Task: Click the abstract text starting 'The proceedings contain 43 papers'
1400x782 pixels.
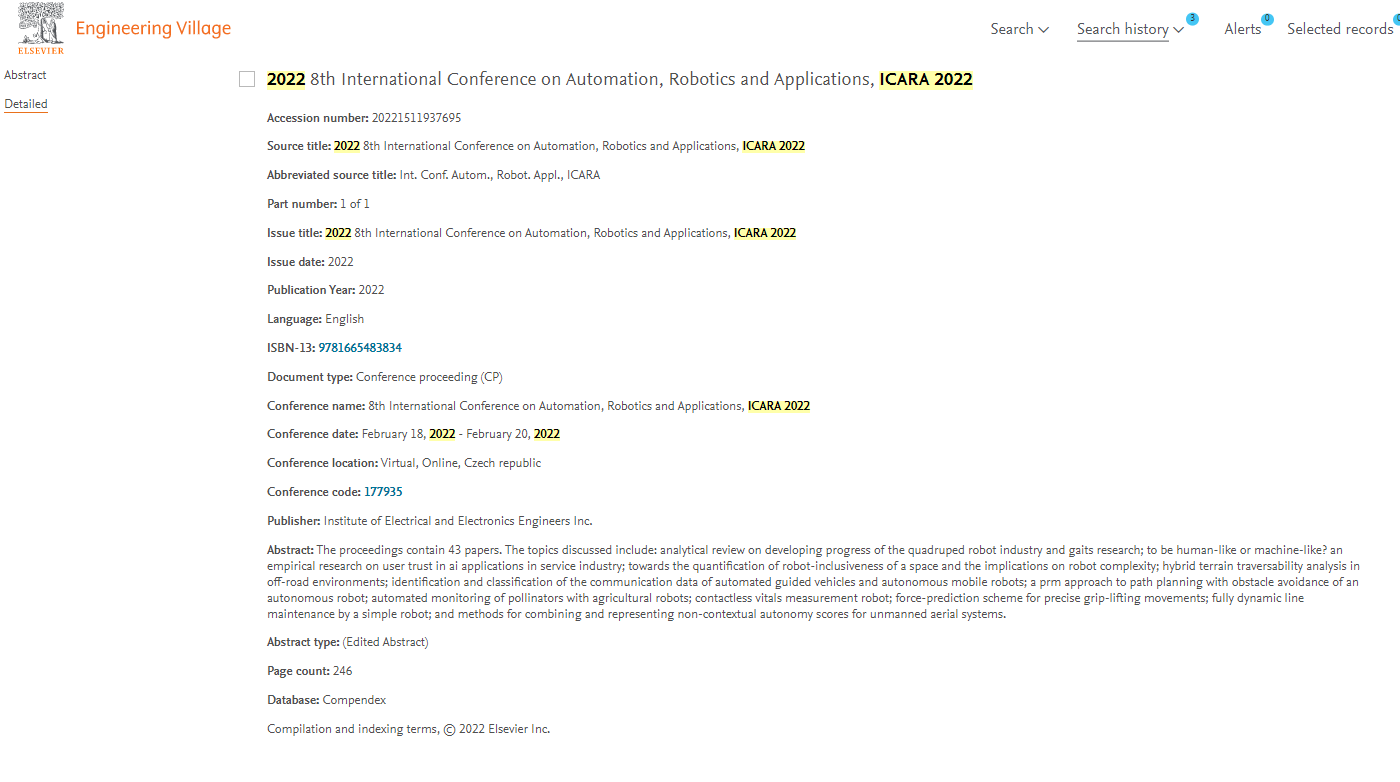Action: pyautogui.click(x=813, y=582)
